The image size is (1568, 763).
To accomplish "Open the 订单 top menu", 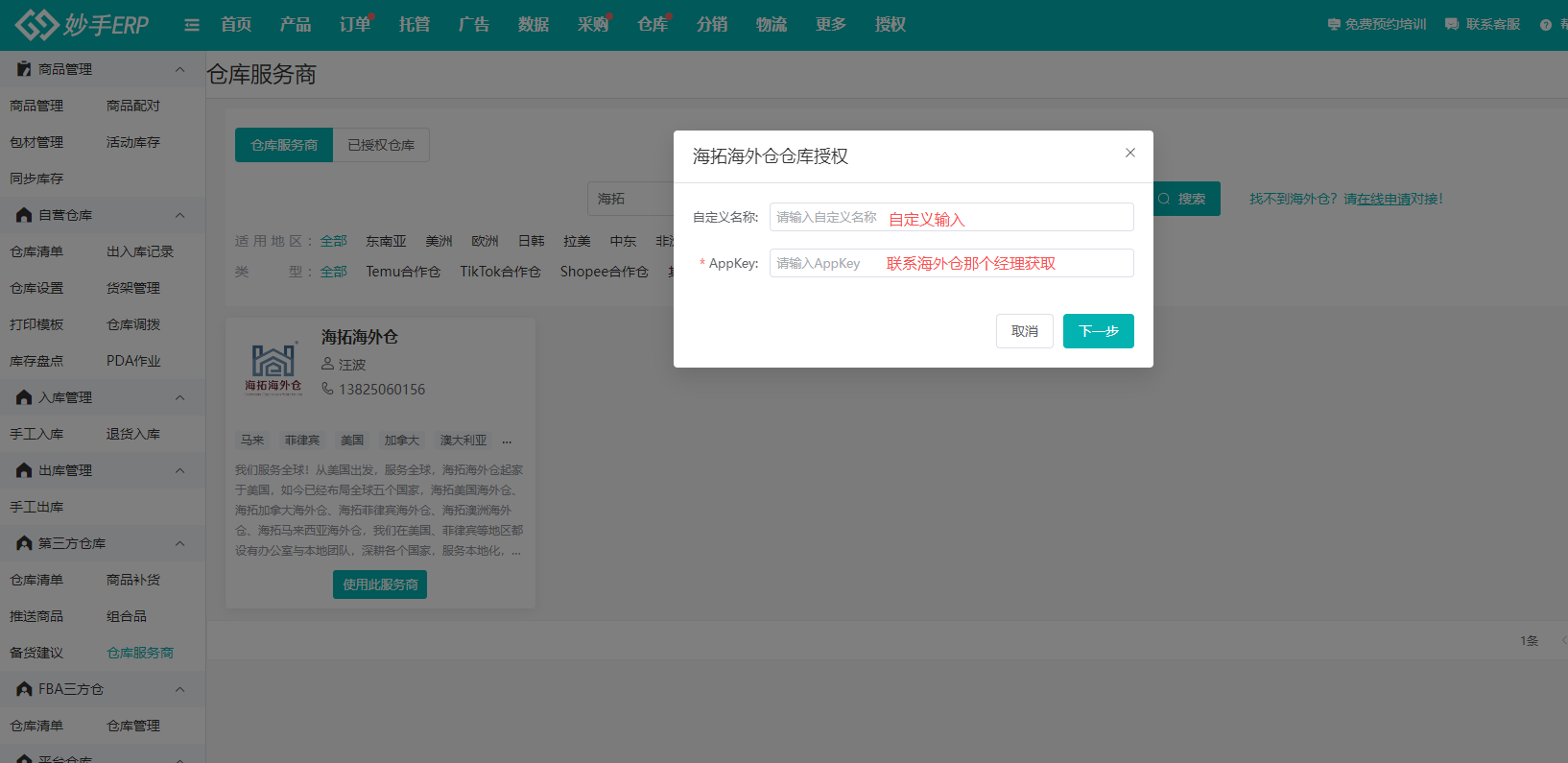I will pyautogui.click(x=354, y=25).
